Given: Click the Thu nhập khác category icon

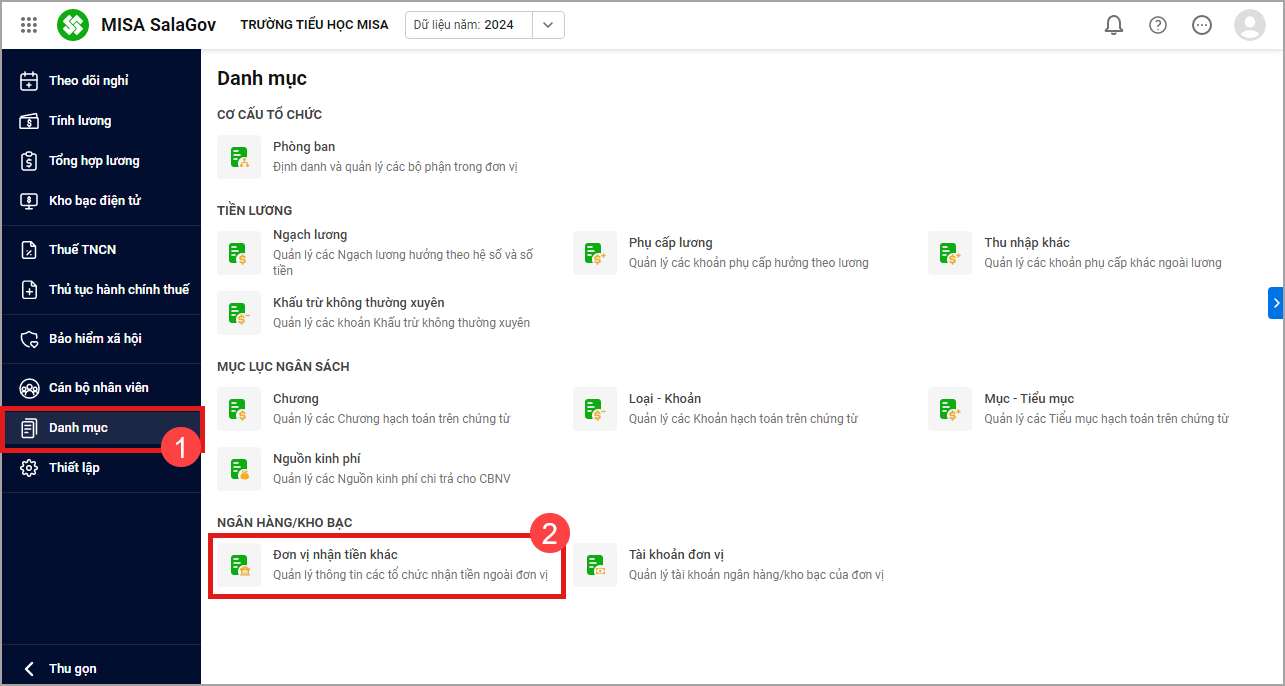Looking at the screenshot, I should [950, 253].
